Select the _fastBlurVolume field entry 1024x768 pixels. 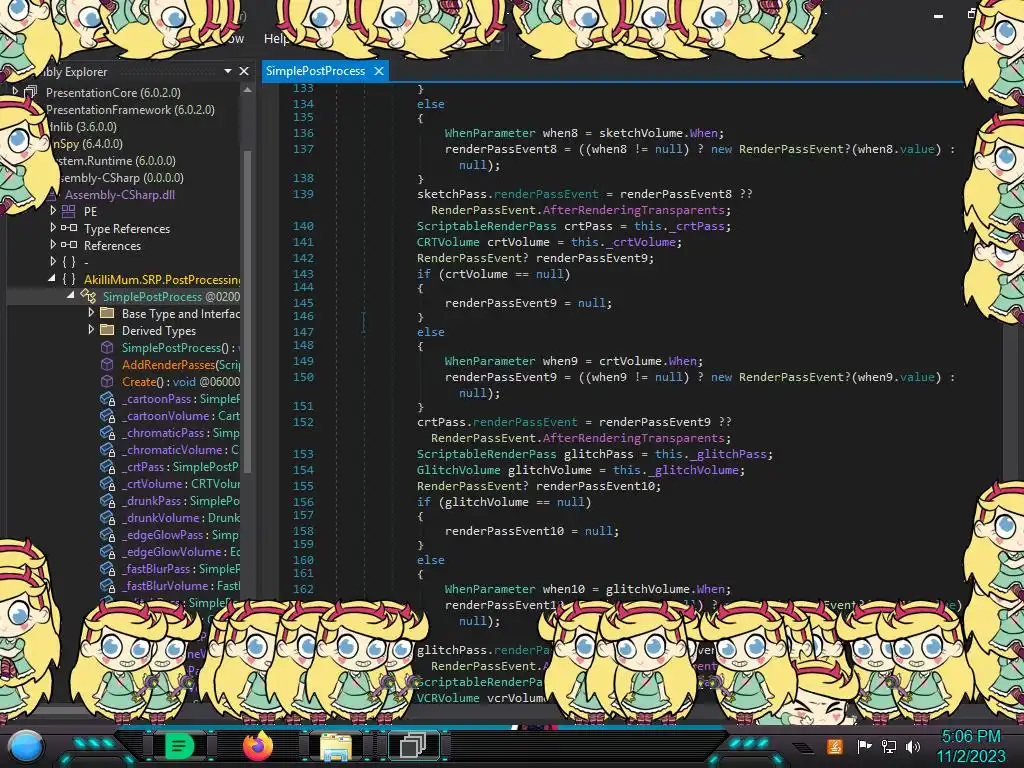(x=180, y=586)
